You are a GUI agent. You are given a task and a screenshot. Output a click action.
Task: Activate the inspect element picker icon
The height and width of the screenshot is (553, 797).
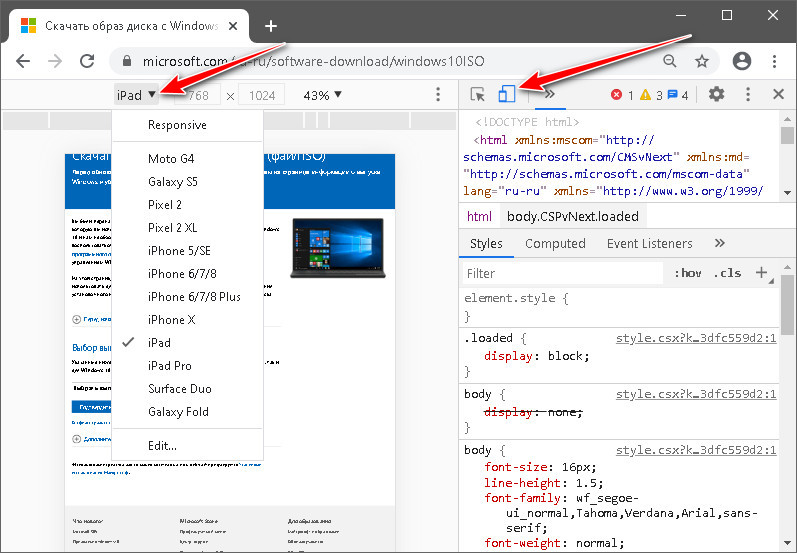477,94
